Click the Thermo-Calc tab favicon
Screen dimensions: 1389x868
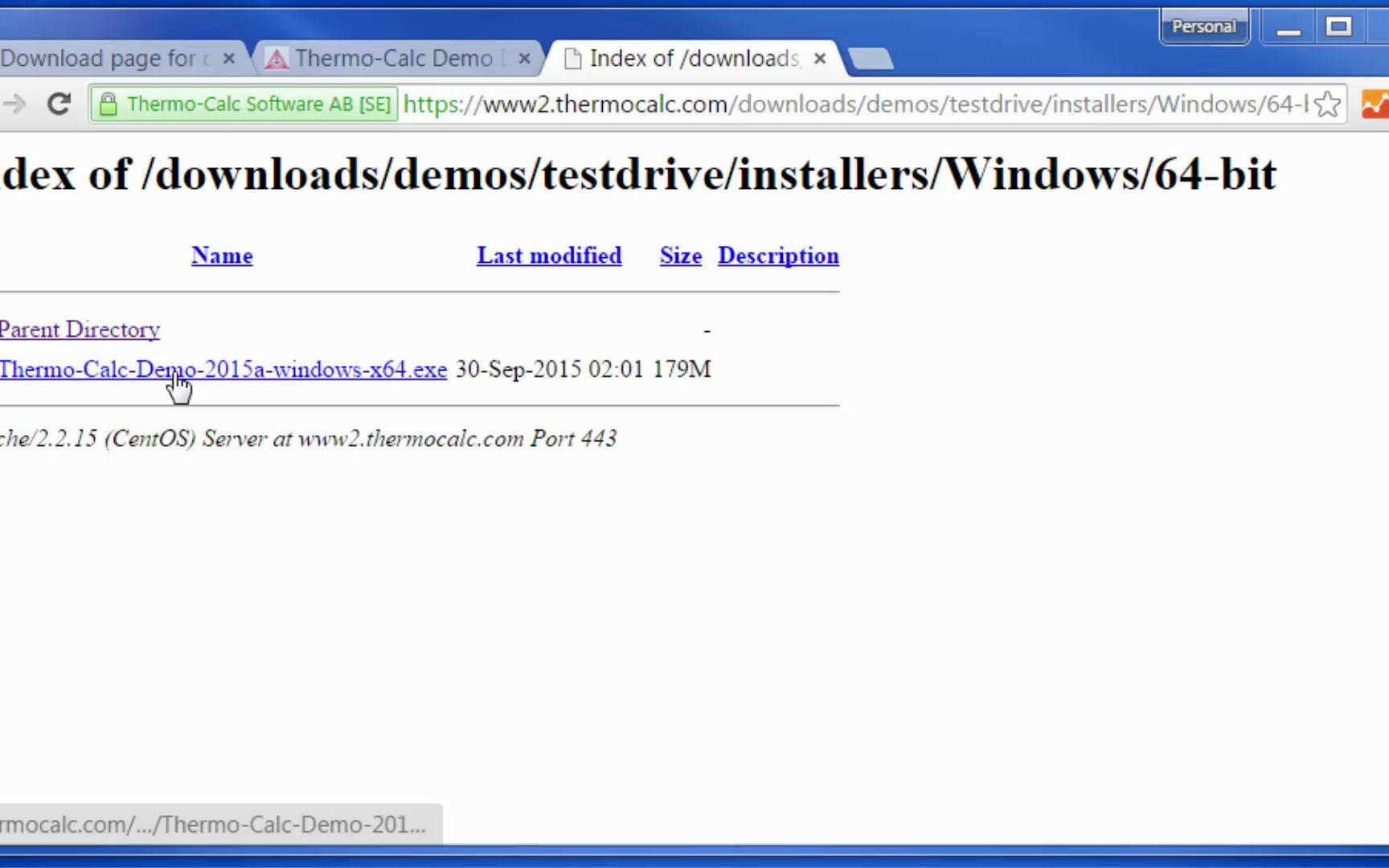(x=276, y=59)
